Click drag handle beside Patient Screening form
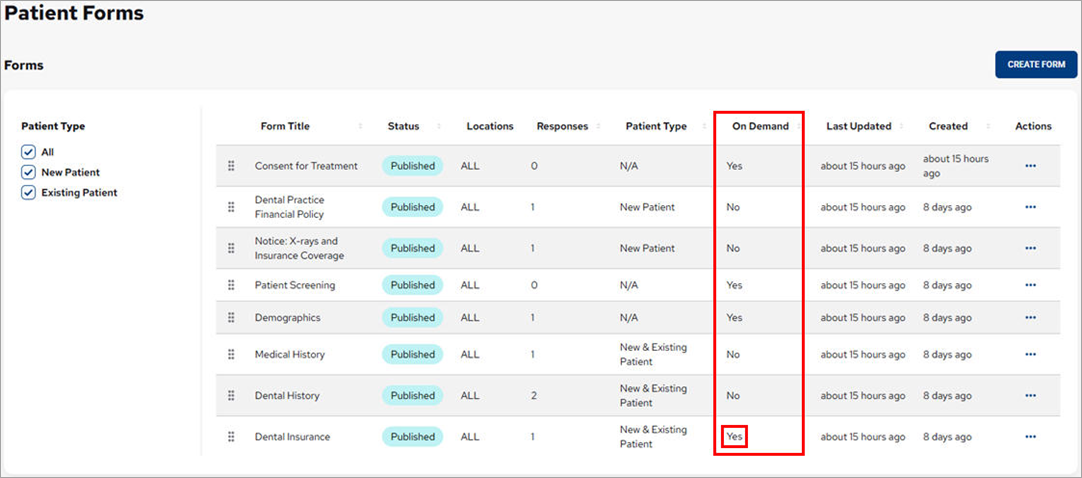 click(231, 285)
